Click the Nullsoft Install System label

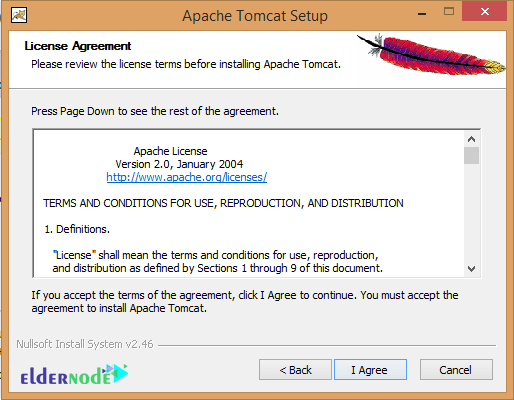(85, 344)
